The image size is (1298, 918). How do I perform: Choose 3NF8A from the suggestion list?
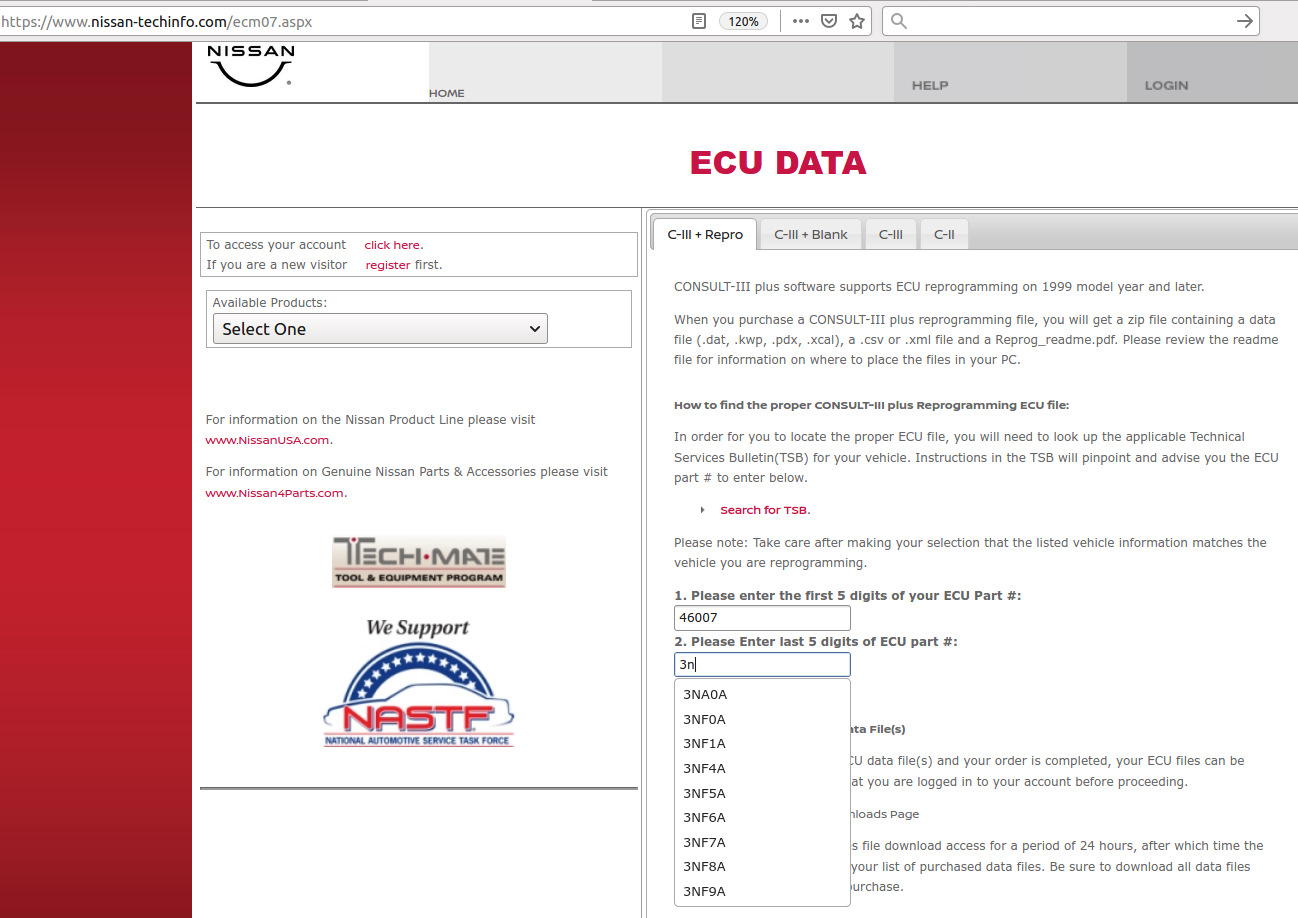tap(762, 866)
